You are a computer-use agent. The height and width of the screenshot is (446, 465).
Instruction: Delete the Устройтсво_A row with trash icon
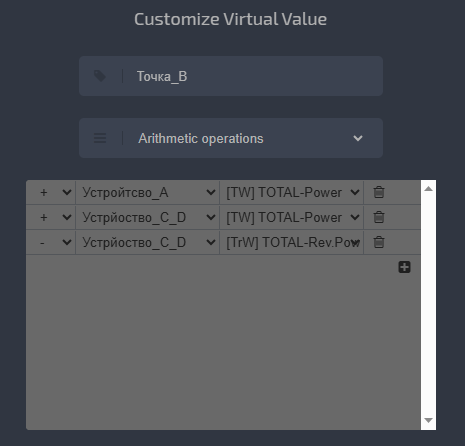tap(379, 192)
